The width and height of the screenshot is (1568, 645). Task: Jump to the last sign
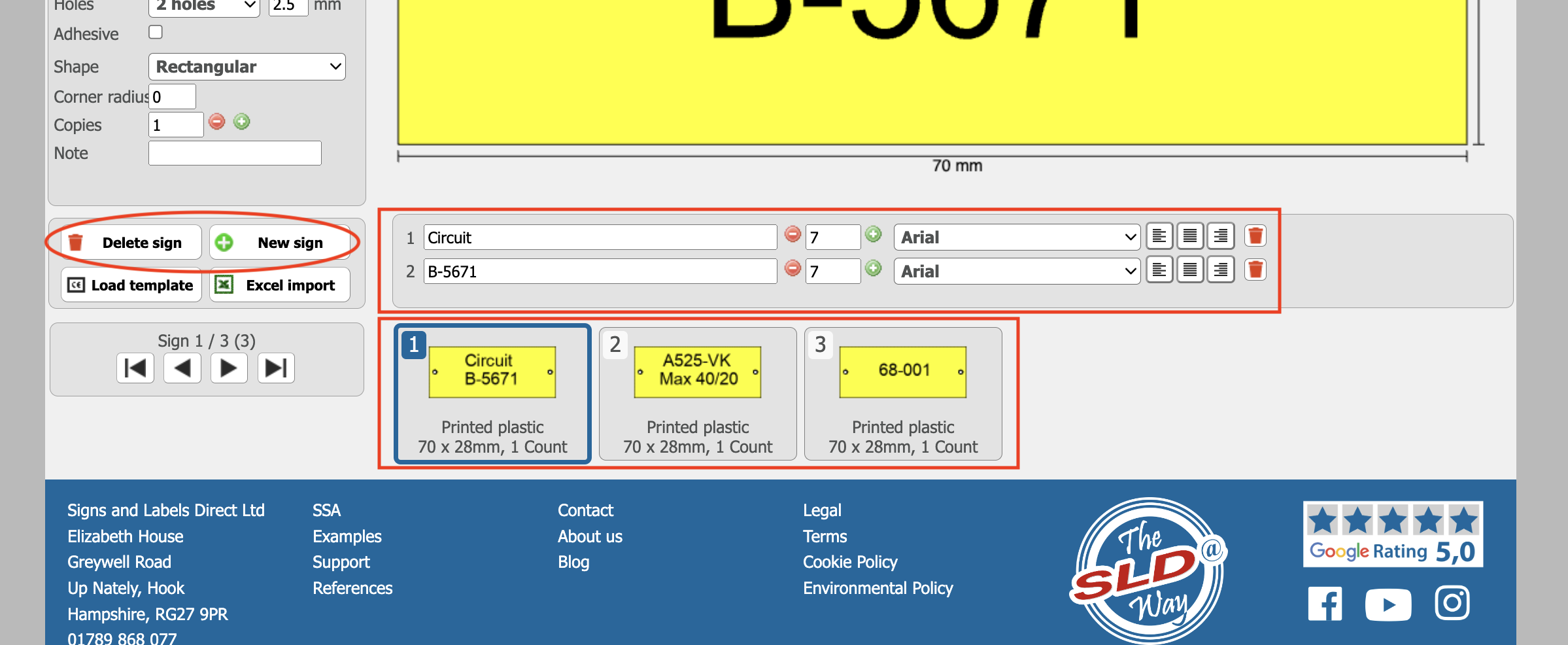276,368
